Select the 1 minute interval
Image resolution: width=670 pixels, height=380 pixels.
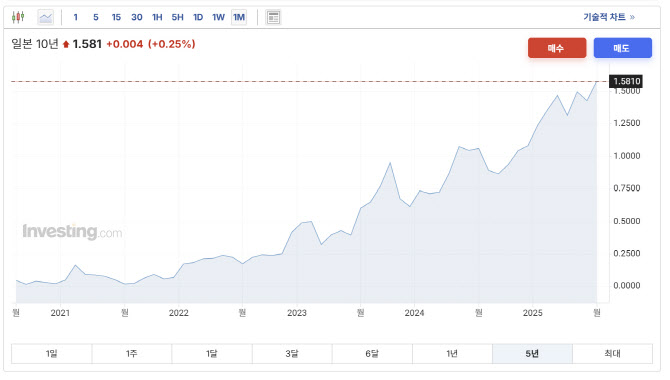pyautogui.click(x=76, y=18)
